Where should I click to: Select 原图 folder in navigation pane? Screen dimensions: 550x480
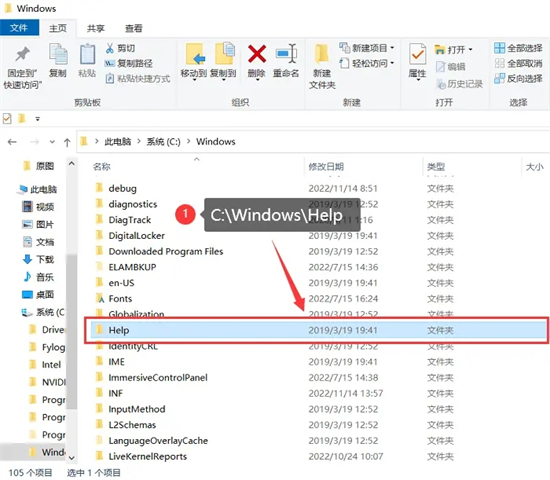point(39,166)
